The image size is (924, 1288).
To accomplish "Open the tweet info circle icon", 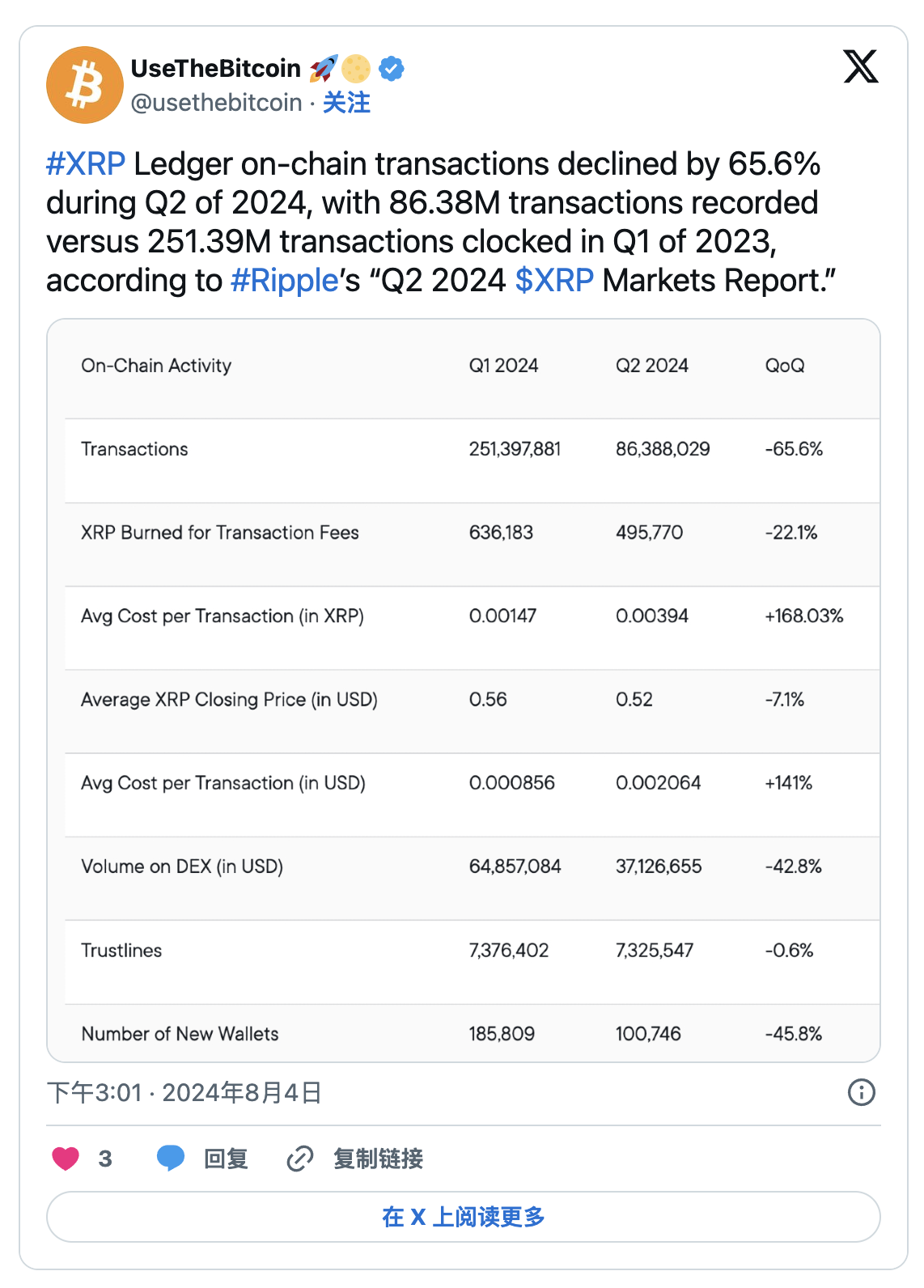I will 861,1092.
